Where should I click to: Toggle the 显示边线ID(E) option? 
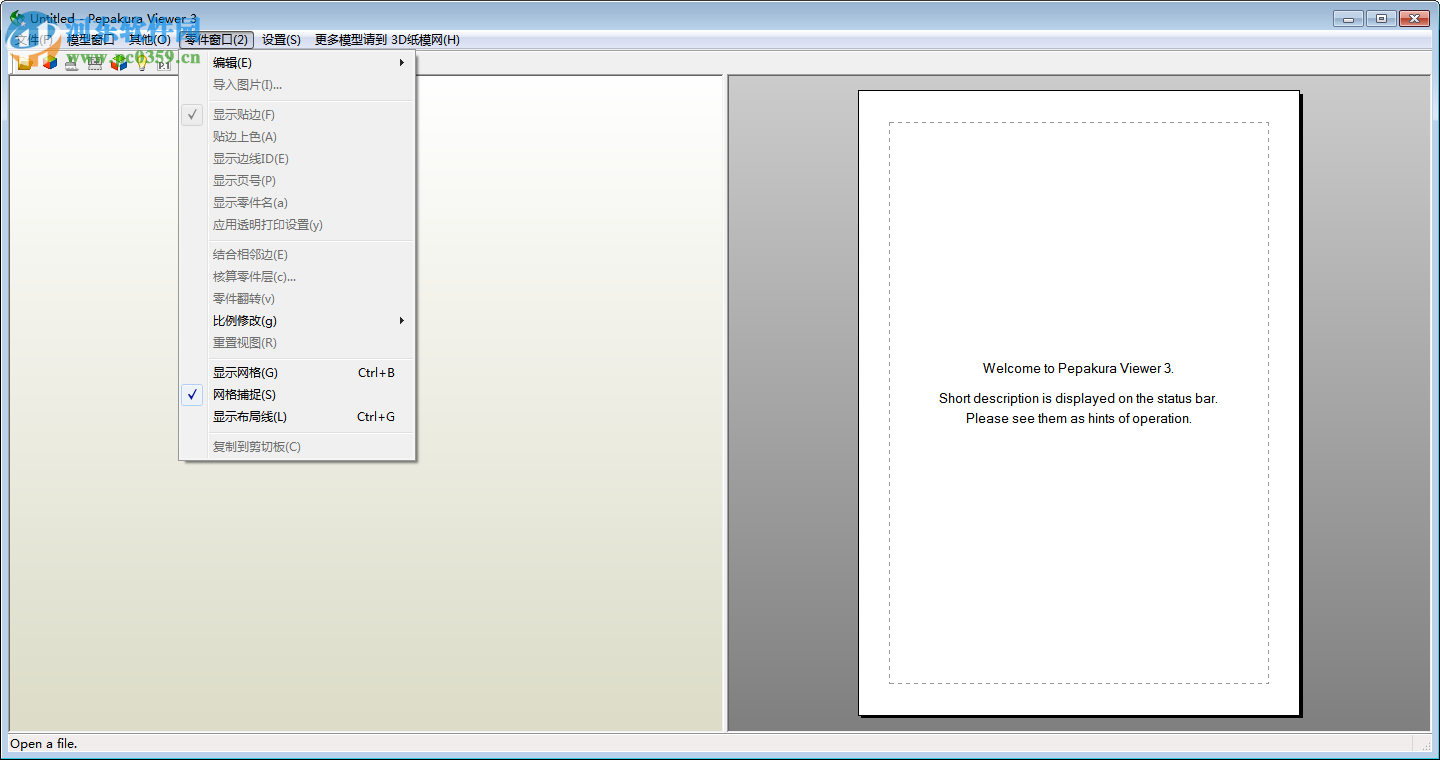coord(297,159)
